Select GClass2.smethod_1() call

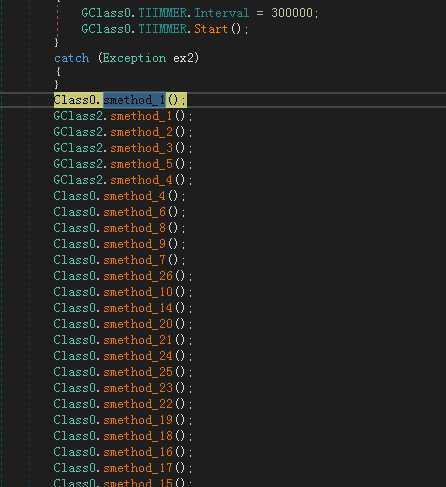coord(123,116)
